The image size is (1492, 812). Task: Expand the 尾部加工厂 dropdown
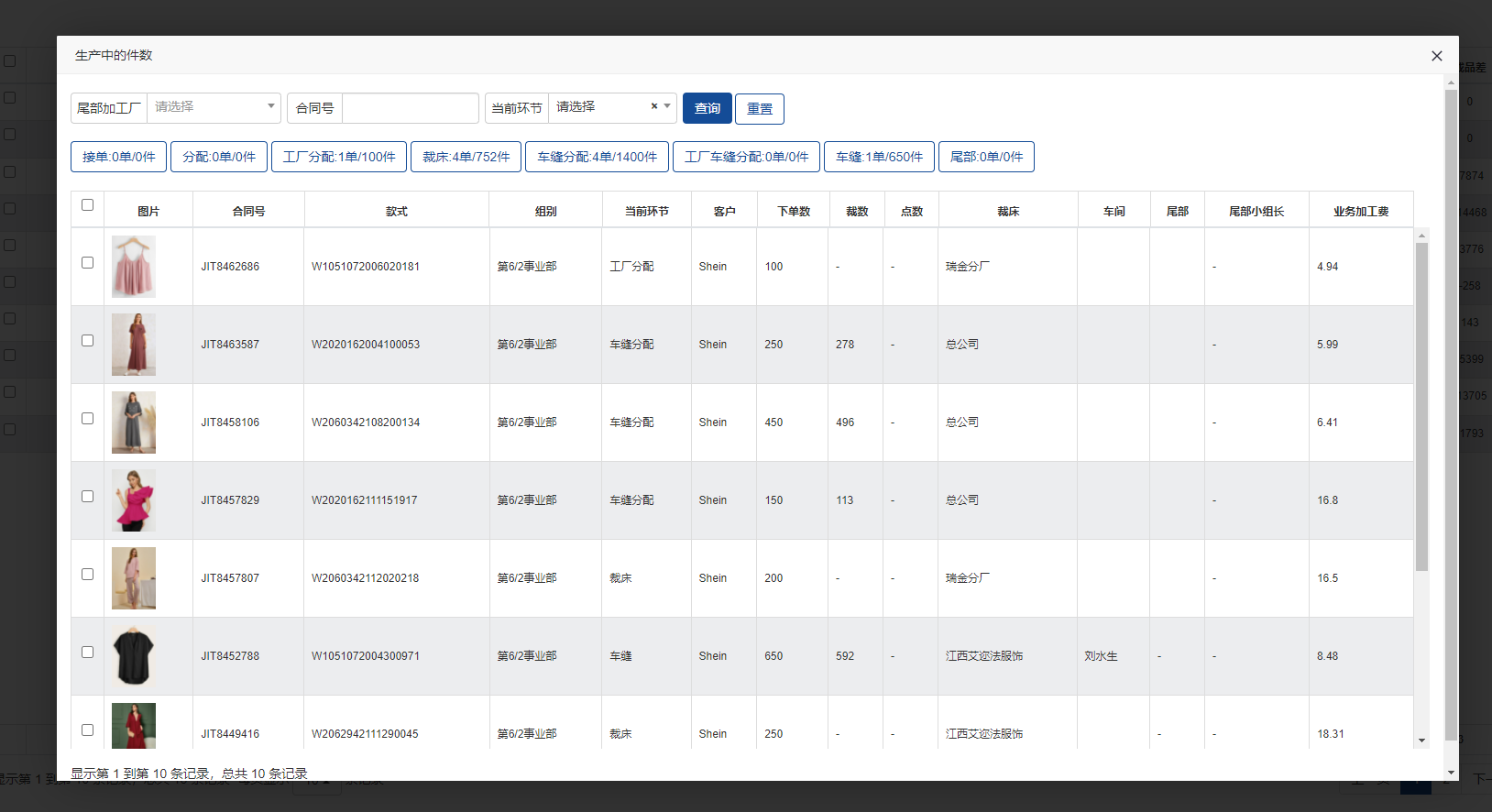(x=214, y=107)
